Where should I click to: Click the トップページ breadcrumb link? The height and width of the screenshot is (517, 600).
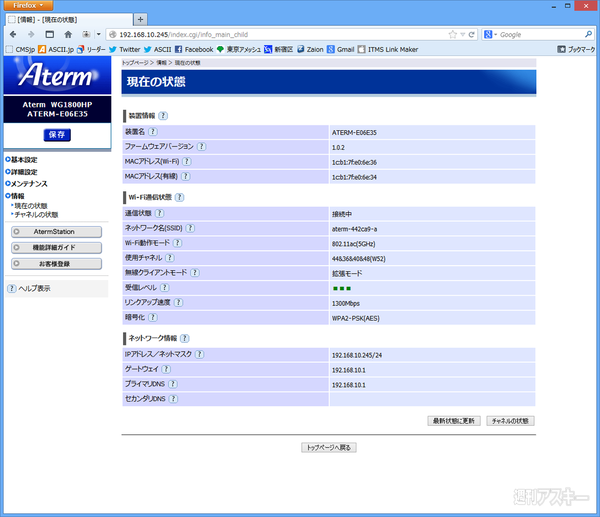pyautogui.click(x=135, y=63)
